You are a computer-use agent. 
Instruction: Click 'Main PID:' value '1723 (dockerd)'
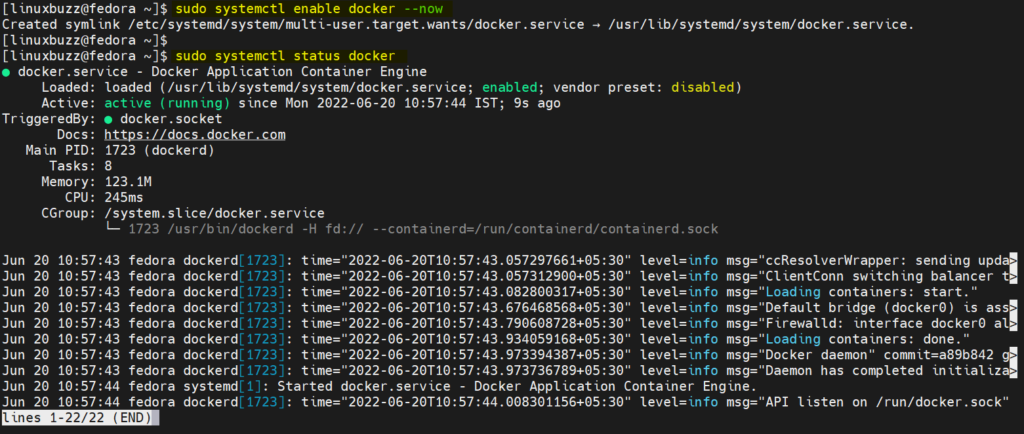159,151
